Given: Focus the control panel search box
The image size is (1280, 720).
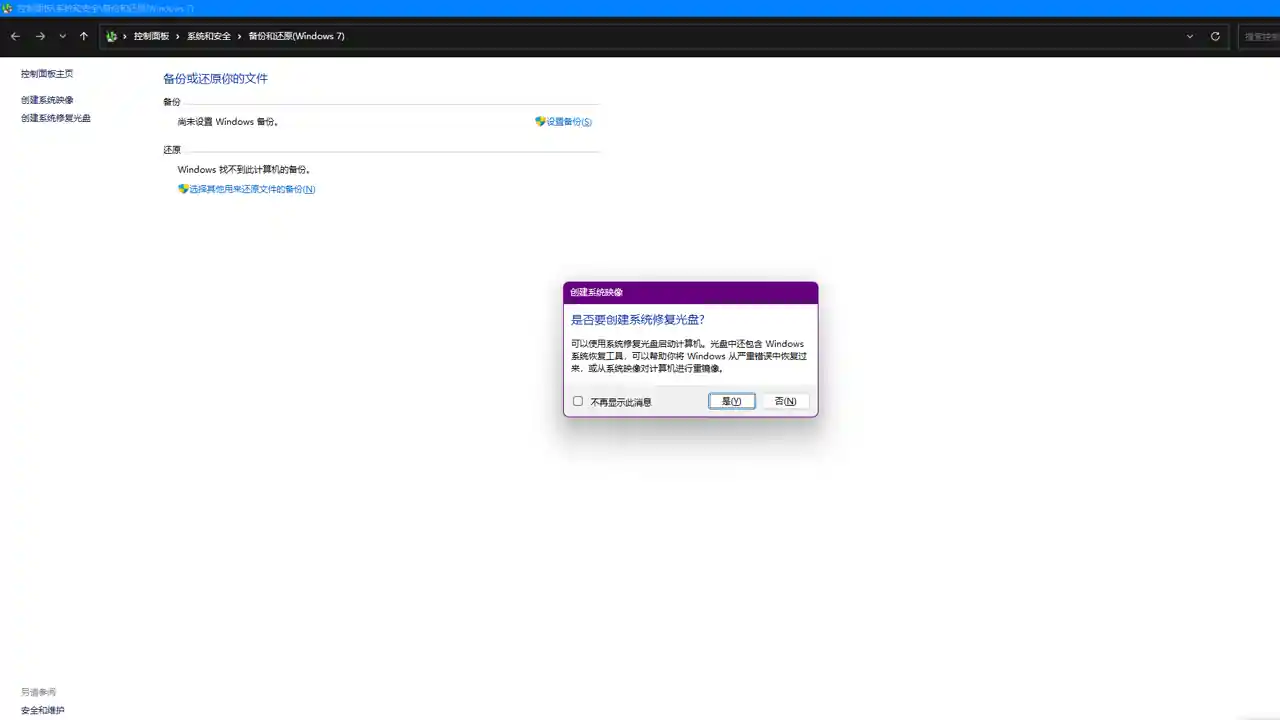Looking at the screenshot, I should 1260,36.
